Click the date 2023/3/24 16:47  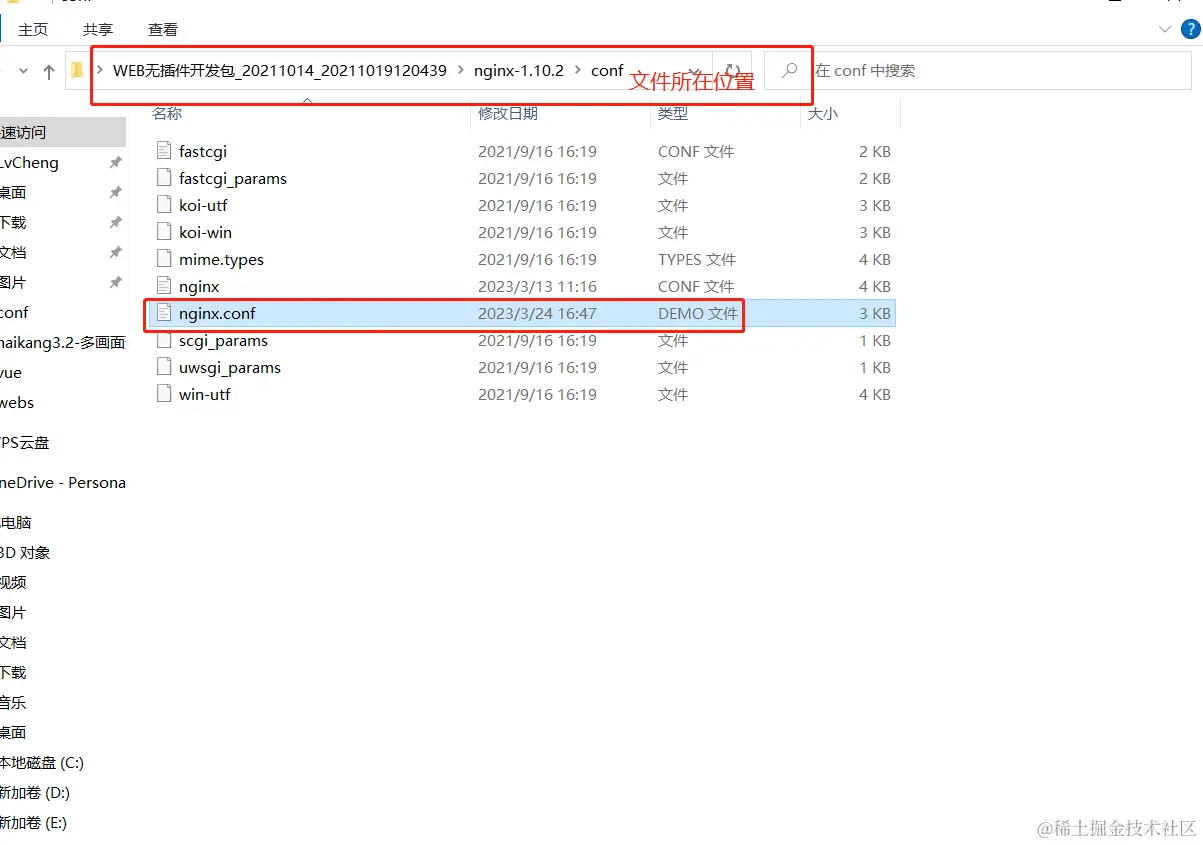(537, 313)
